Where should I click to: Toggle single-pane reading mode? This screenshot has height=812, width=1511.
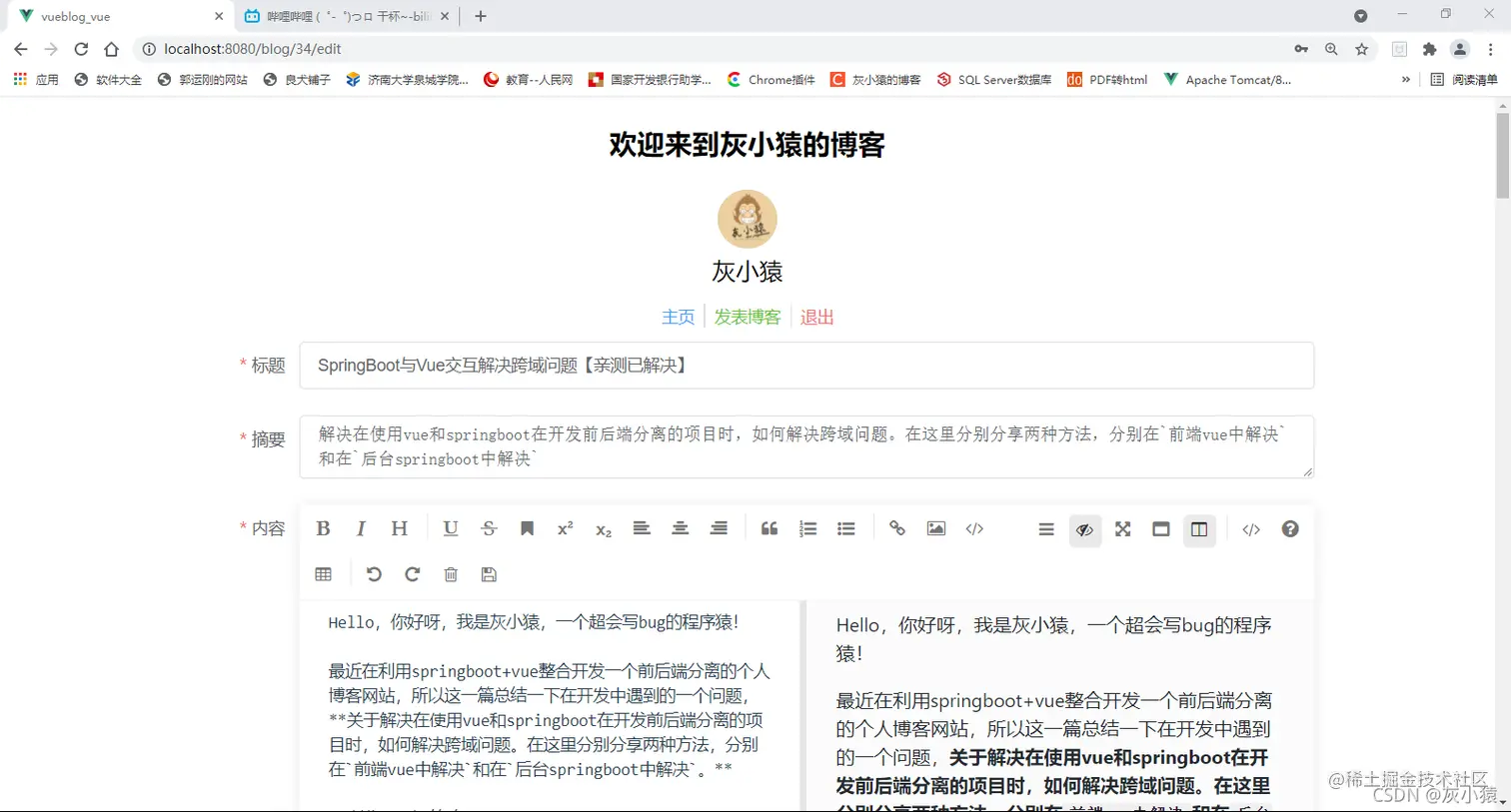point(1161,529)
